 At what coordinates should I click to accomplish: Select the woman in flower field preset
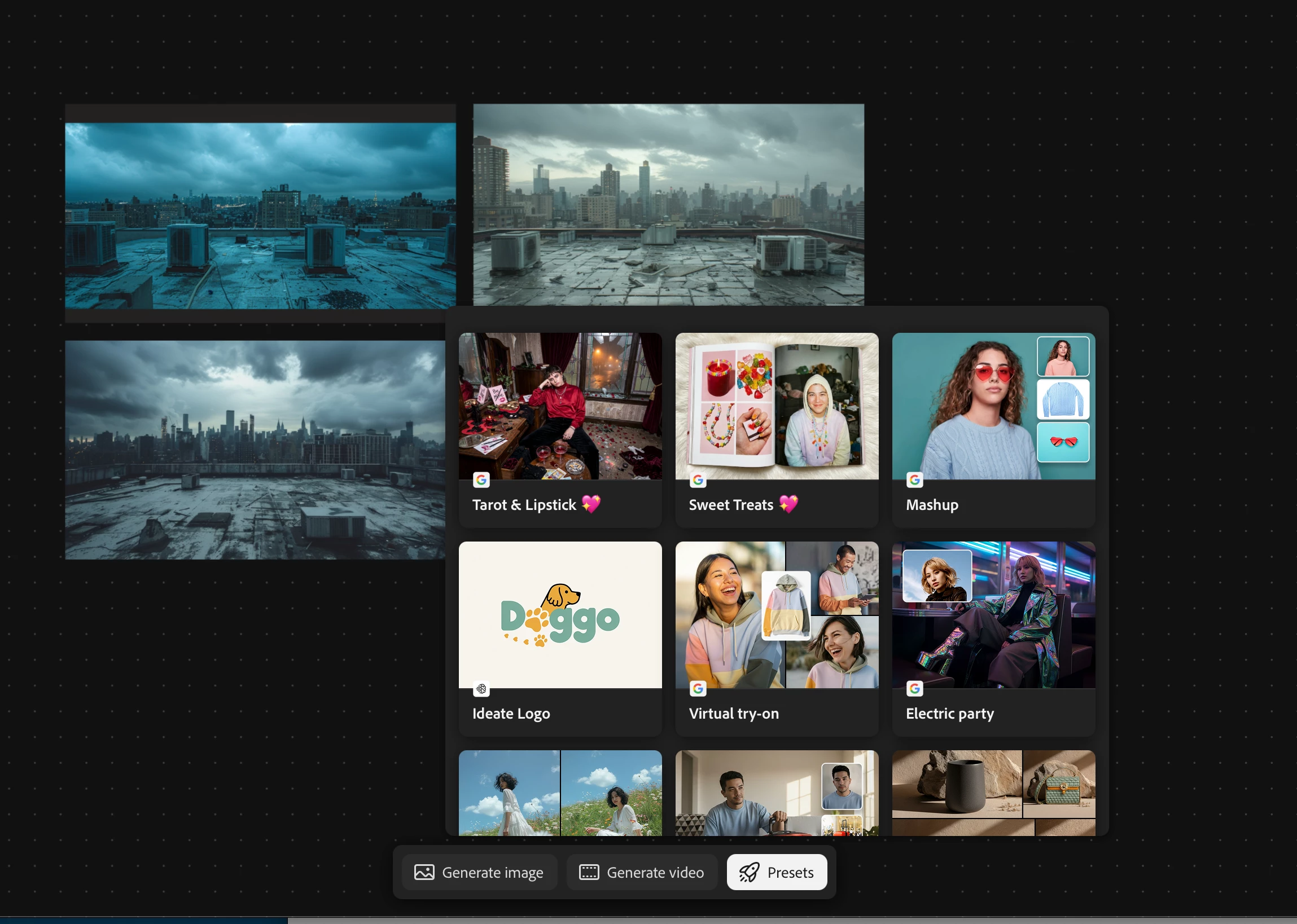(560, 793)
